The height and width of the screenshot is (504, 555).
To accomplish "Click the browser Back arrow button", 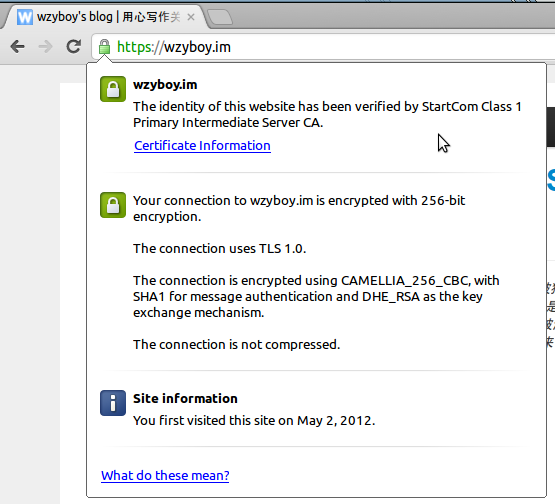I will coord(17,46).
